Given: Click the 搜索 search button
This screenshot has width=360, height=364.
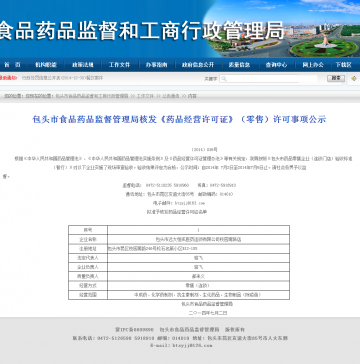Looking at the screenshot, I should 336,78.
